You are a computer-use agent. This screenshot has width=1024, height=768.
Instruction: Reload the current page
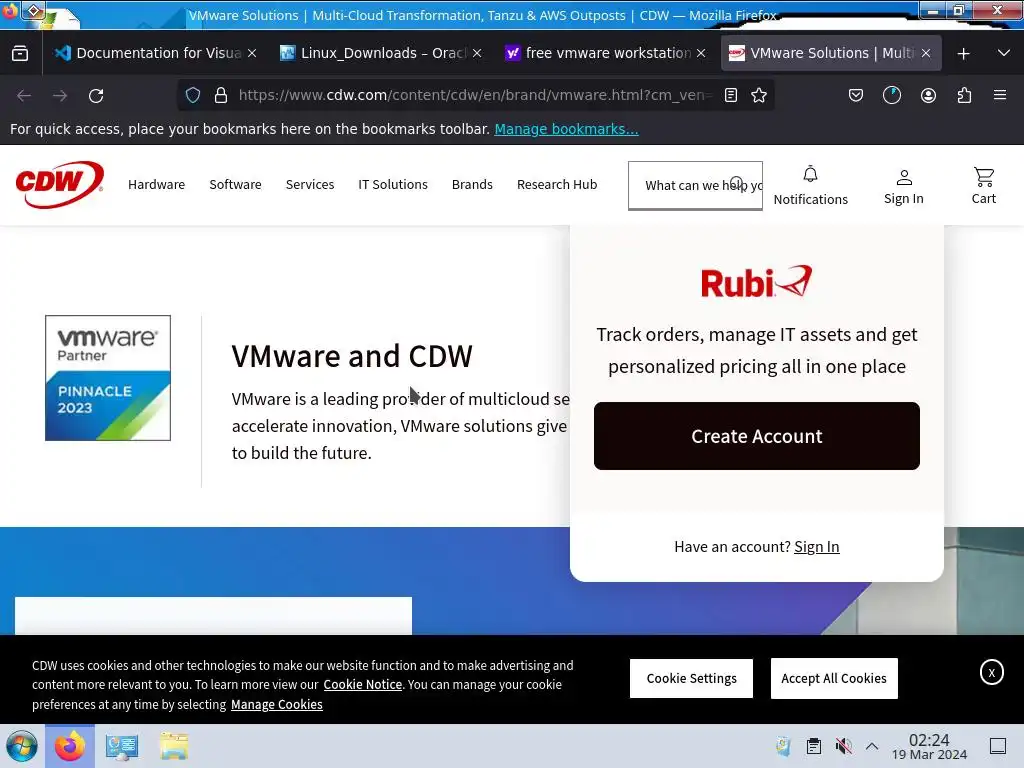[96, 95]
